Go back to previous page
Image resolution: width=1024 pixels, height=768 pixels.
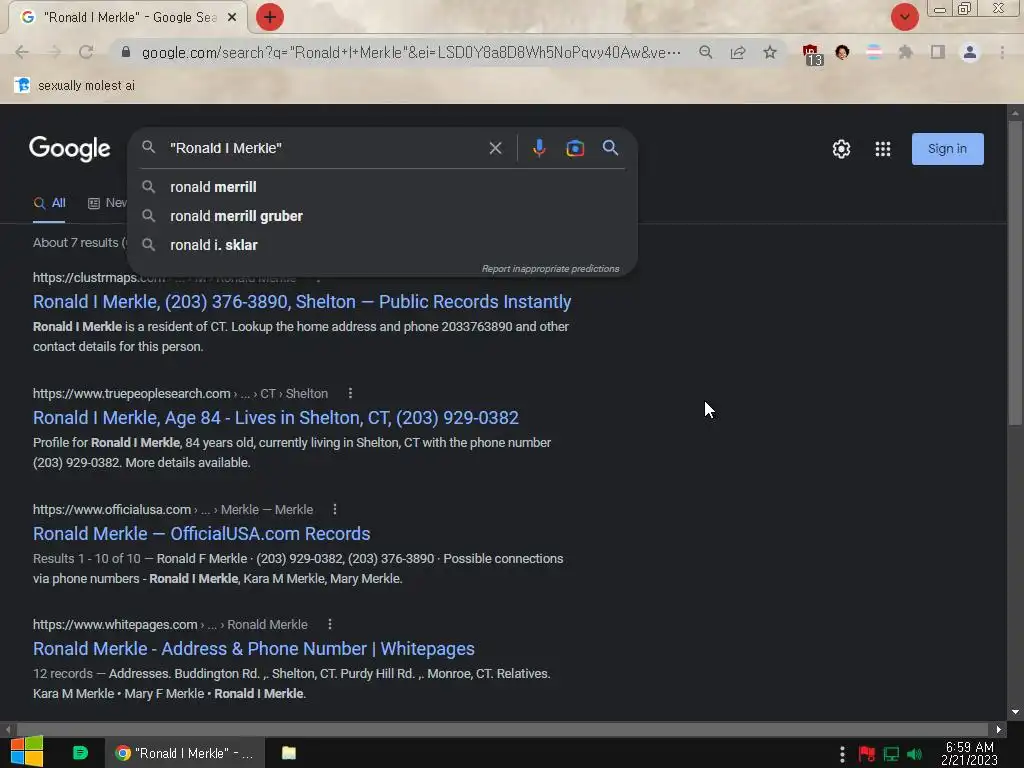[22, 52]
